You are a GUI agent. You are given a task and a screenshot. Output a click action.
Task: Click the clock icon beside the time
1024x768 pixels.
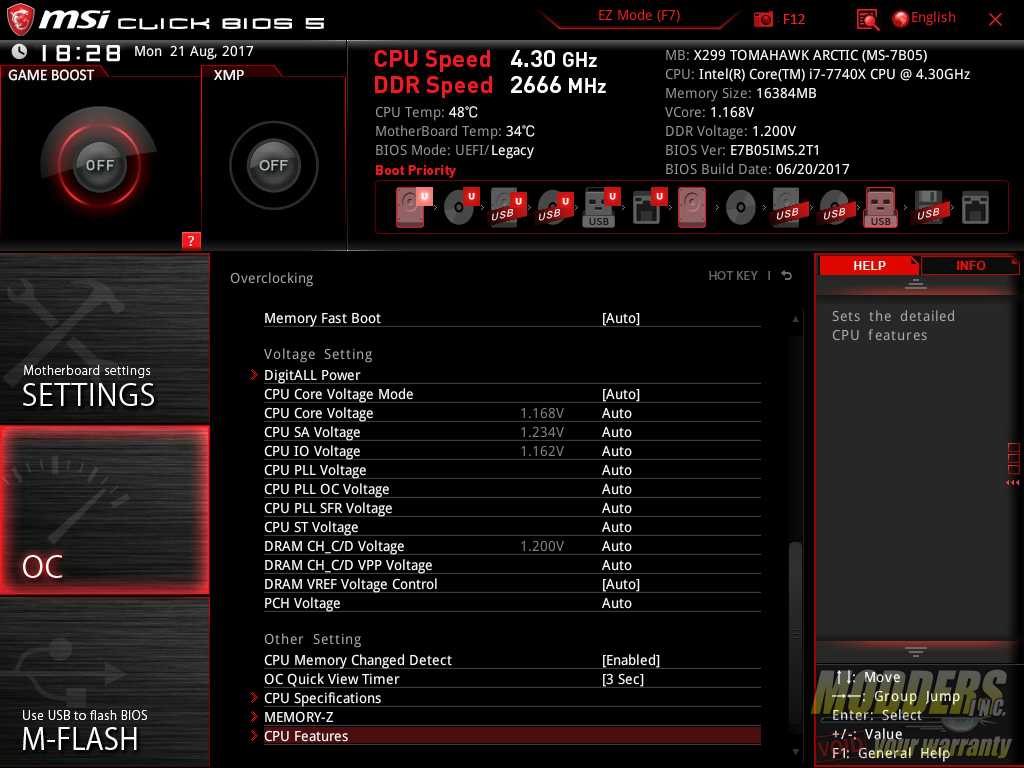click(x=20, y=51)
